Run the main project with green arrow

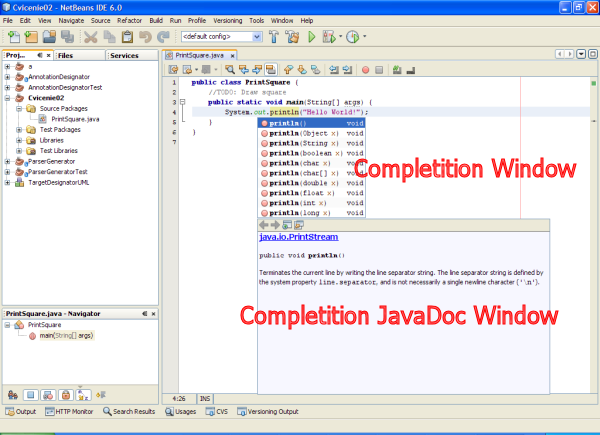coord(311,37)
